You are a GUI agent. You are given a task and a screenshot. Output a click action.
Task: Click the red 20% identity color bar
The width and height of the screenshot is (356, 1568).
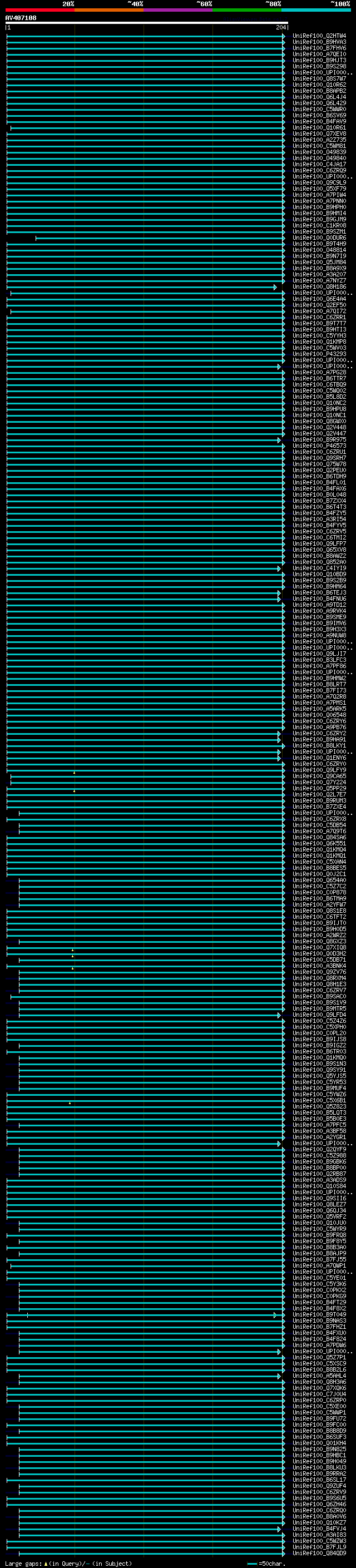[40, 11]
